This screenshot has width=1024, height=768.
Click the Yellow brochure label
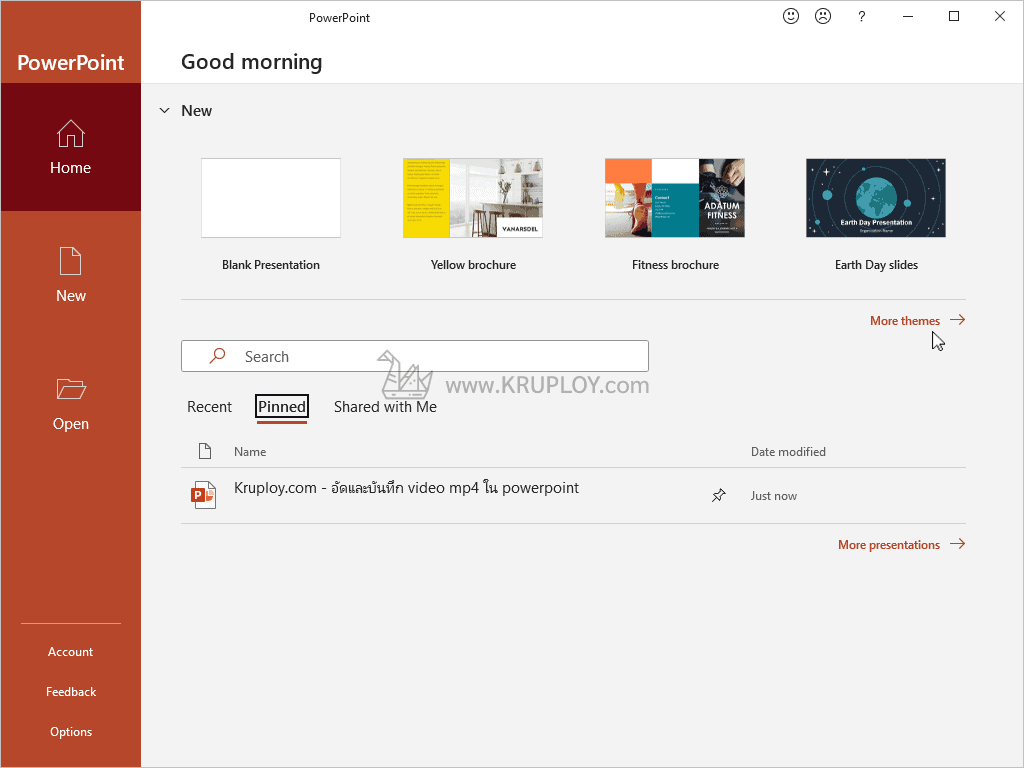pyautogui.click(x=473, y=264)
